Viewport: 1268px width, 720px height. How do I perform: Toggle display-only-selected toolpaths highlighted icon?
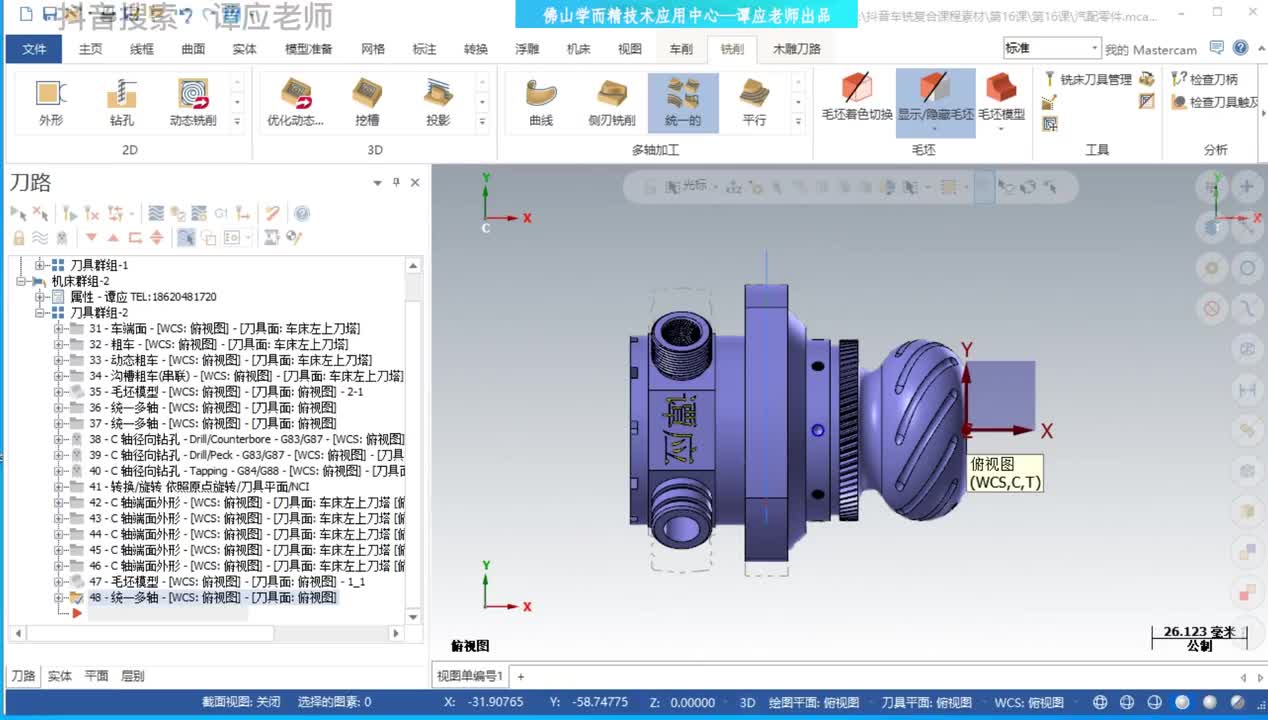[186, 237]
